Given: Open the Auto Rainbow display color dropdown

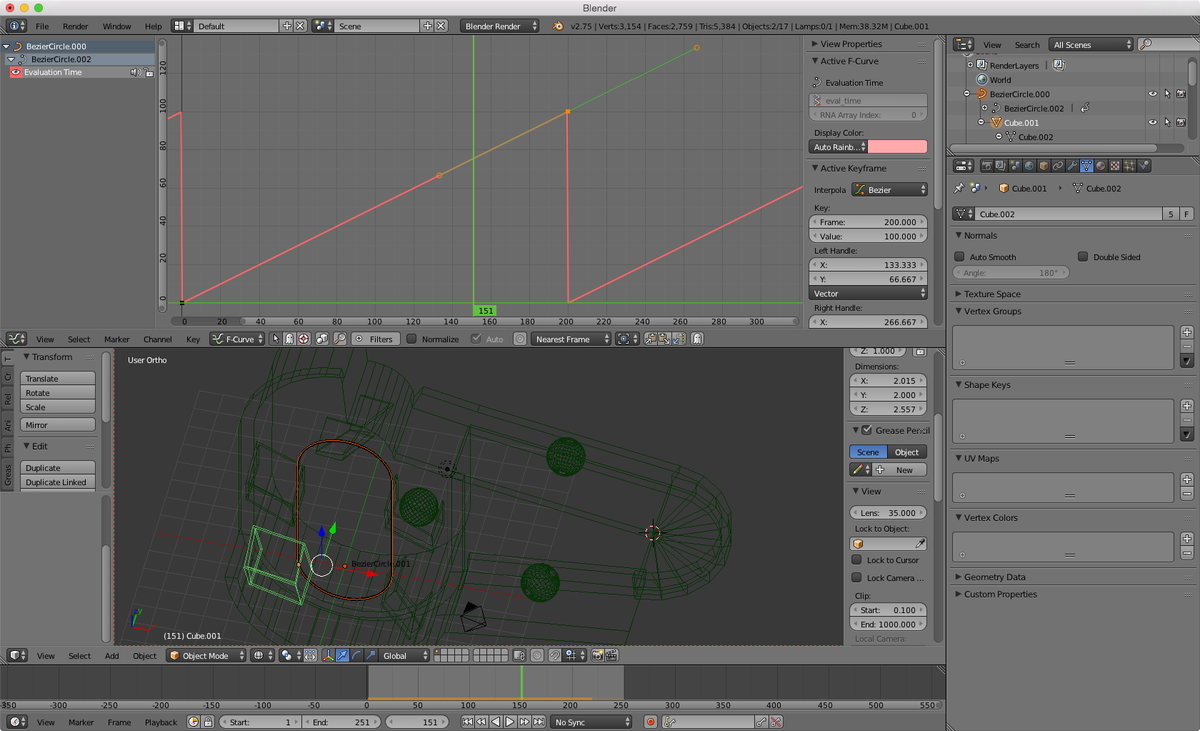Looking at the screenshot, I should 838,147.
